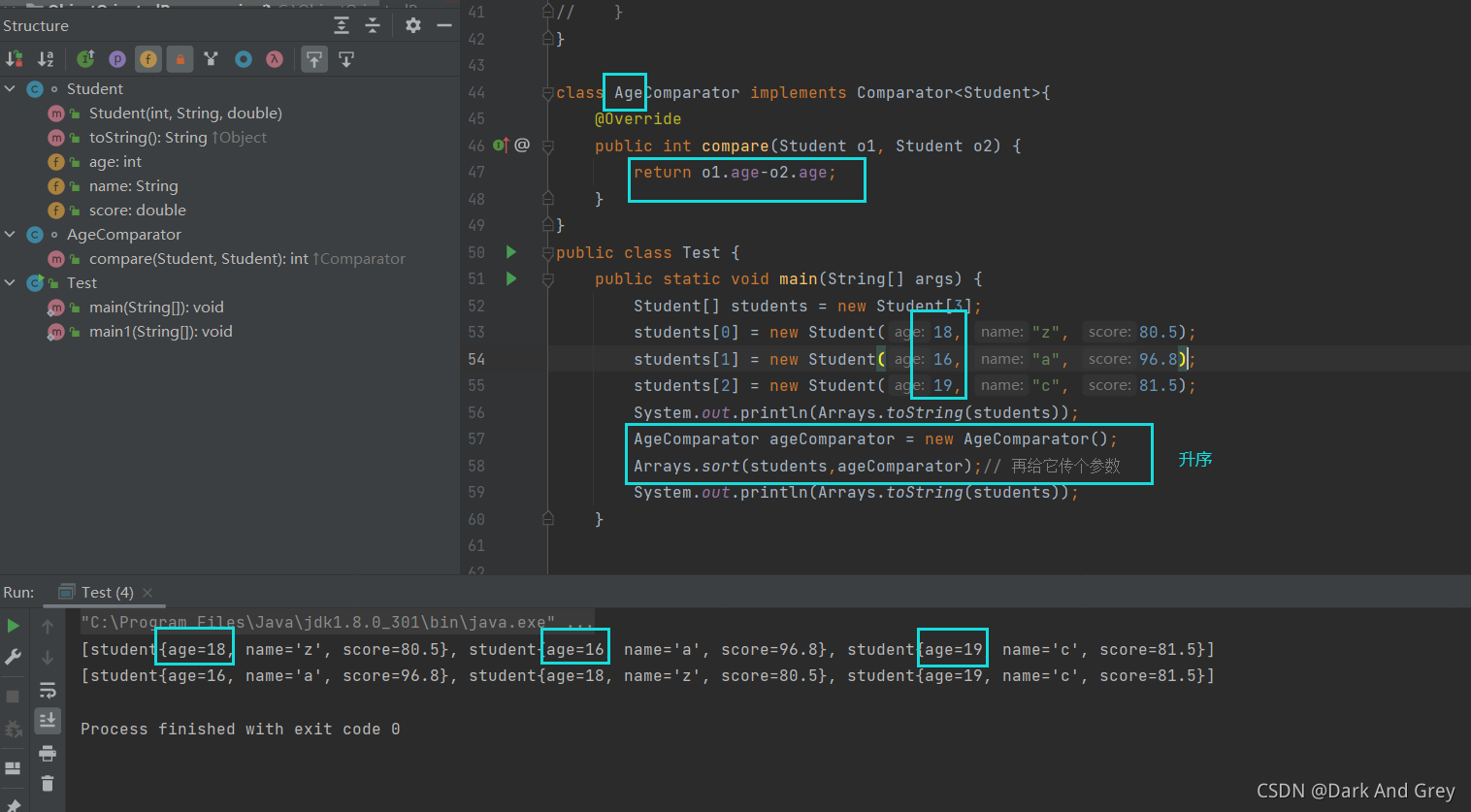Click 'return o1.age-o2.age;' code line
The image size is (1471, 812).
point(735,172)
